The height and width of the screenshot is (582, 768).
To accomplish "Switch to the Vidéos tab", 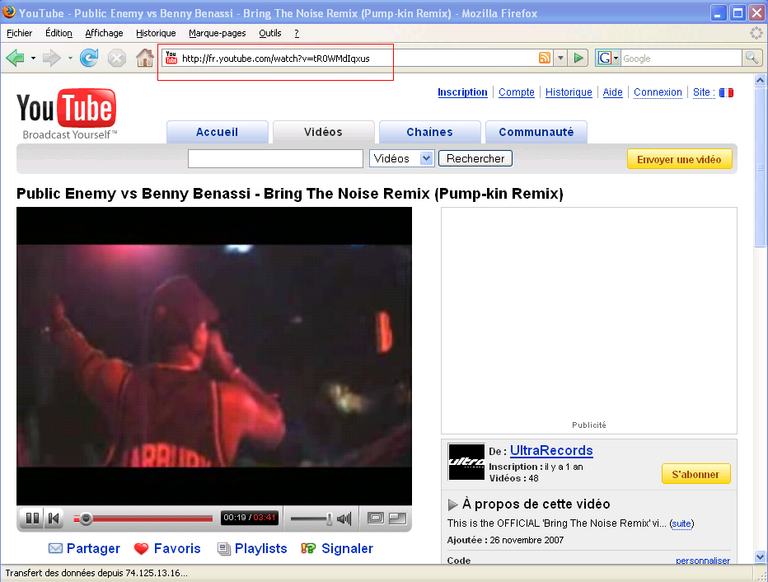I will 323,132.
